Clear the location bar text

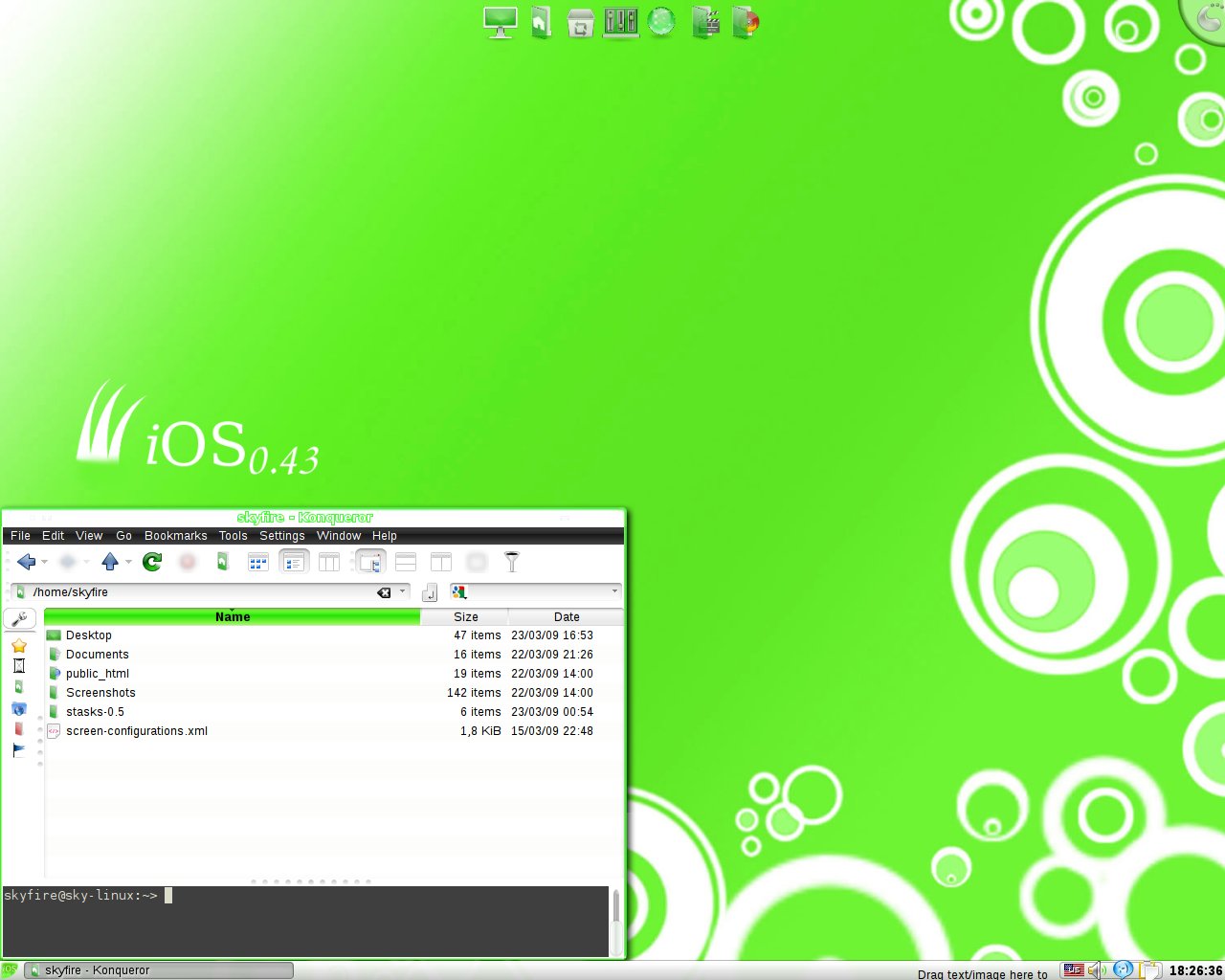(384, 592)
